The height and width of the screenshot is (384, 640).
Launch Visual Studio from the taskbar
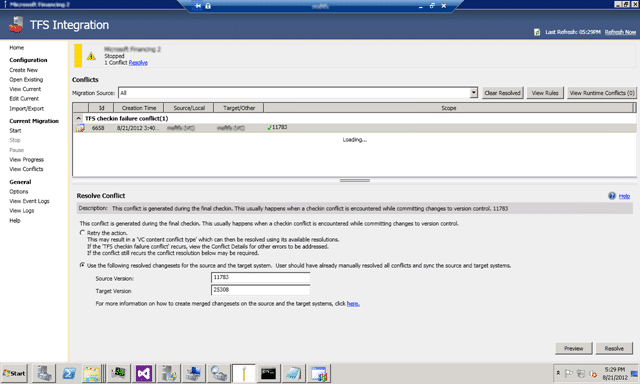pos(144,373)
